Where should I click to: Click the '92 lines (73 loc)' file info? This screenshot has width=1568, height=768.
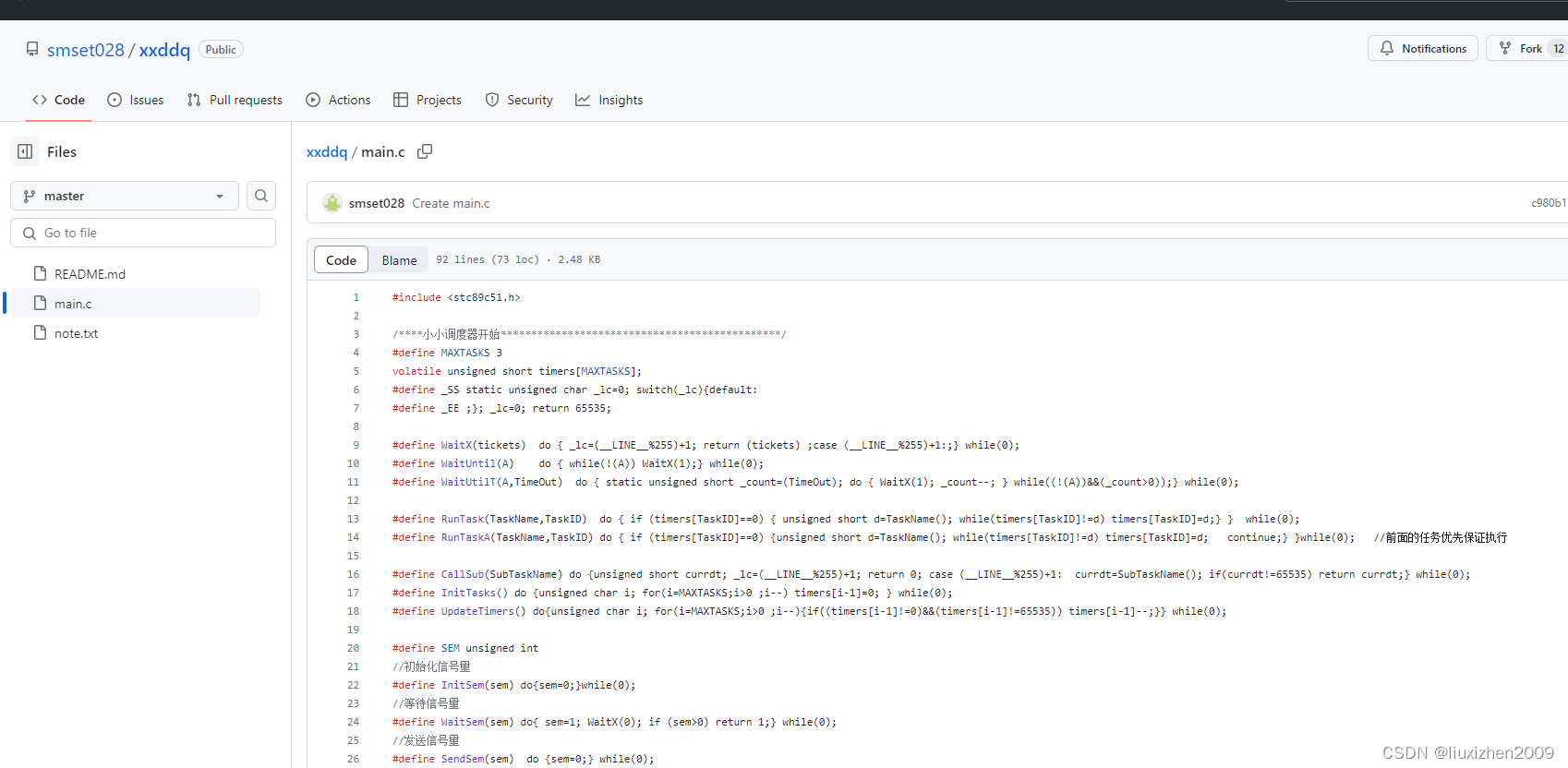[488, 259]
